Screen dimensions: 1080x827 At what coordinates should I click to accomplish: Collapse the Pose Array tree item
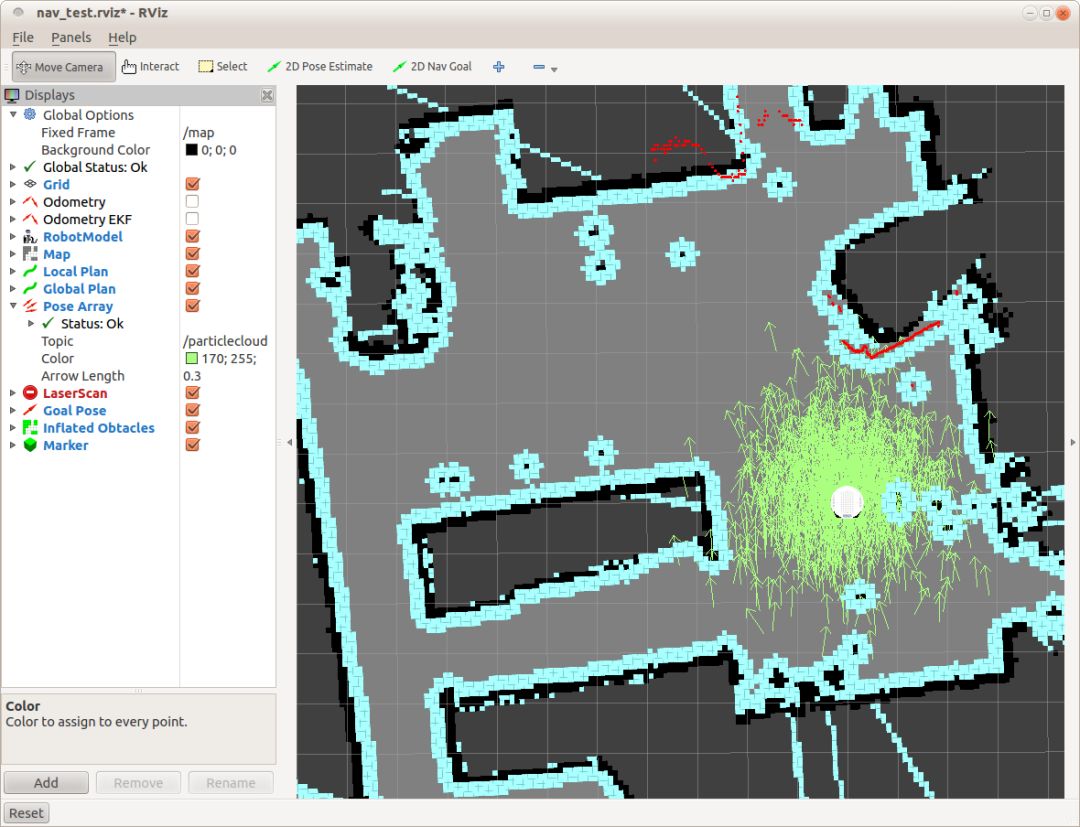coord(13,306)
